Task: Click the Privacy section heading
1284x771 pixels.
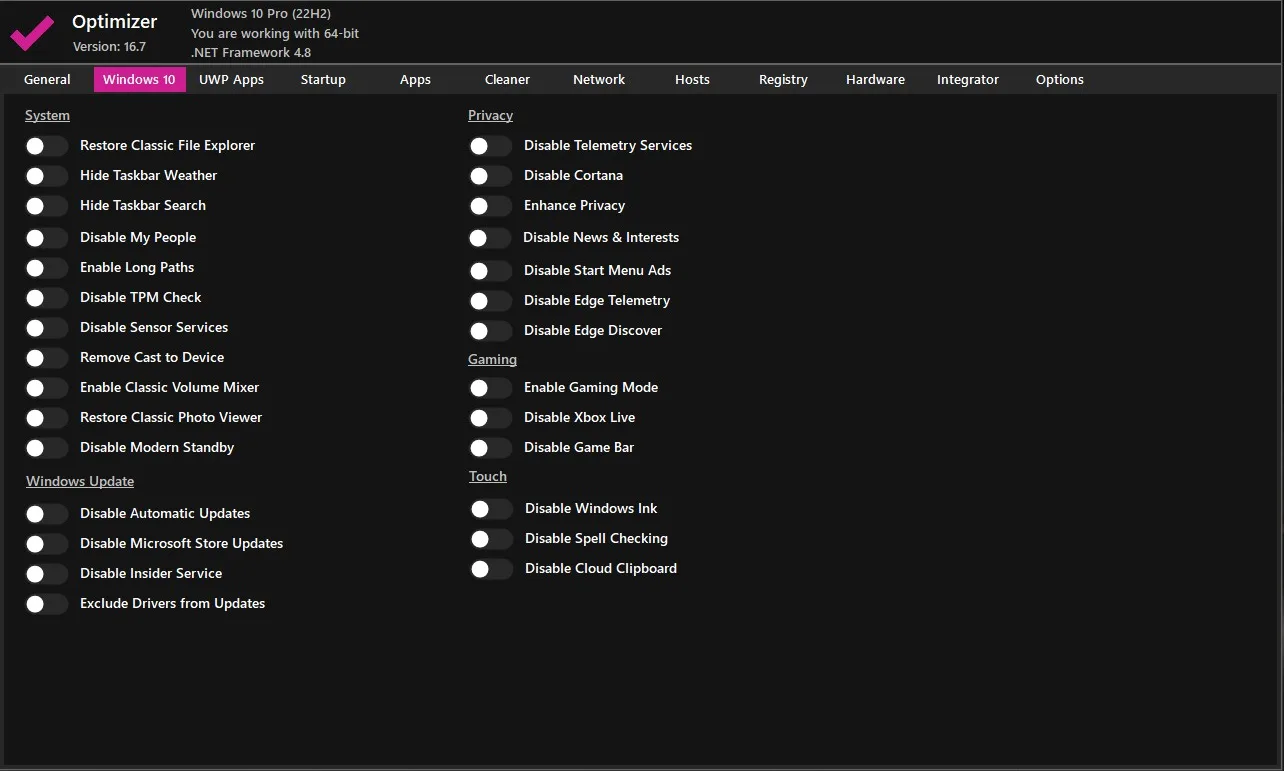Action: tap(490, 116)
